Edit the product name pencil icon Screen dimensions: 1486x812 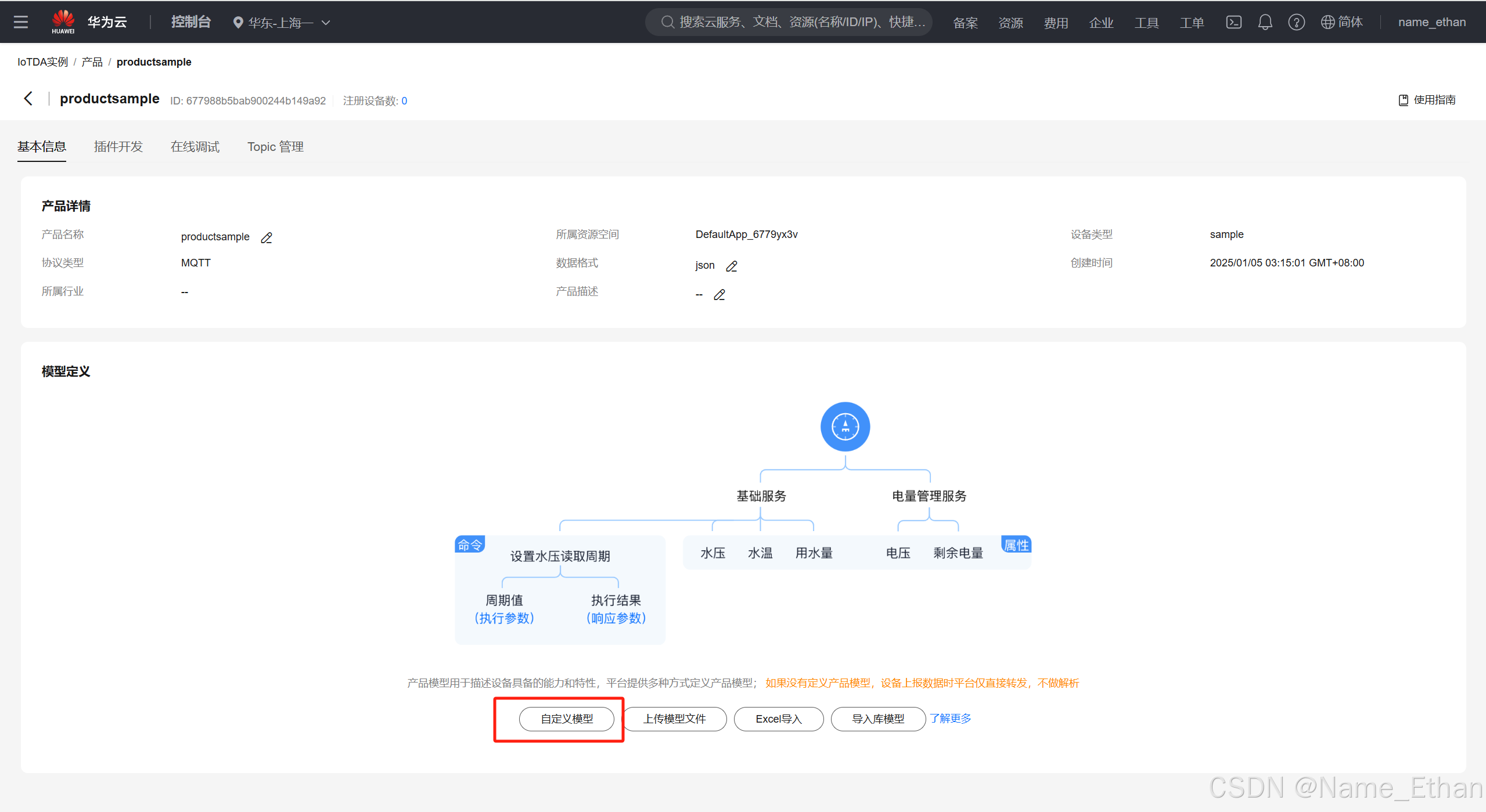coord(267,238)
